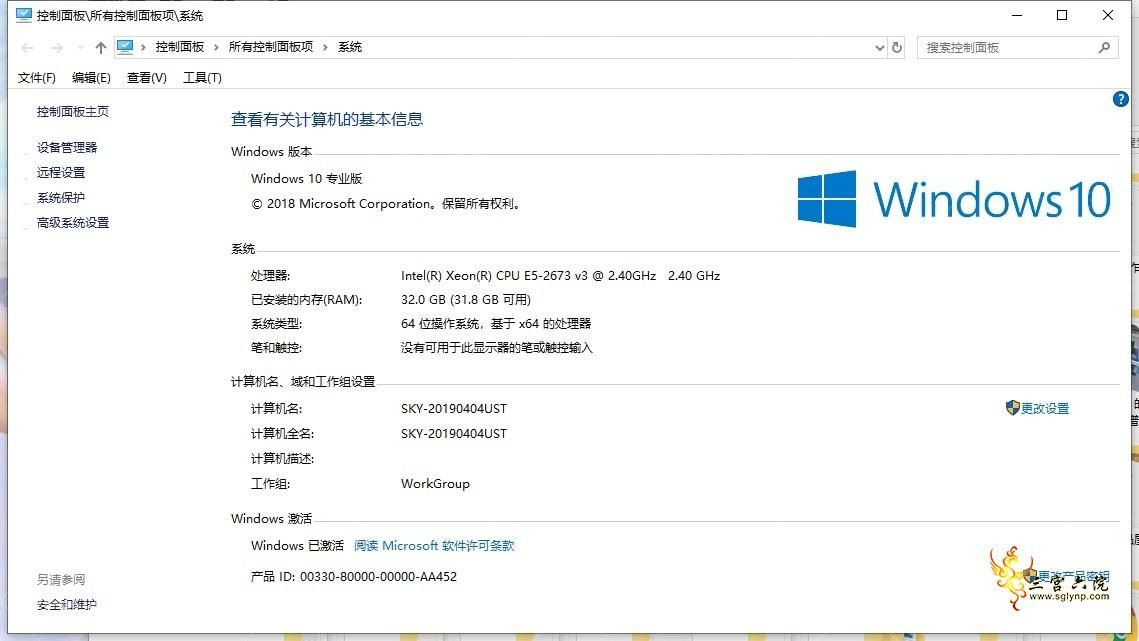Go to 控制面板主页
Image resolution: width=1139 pixels, height=641 pixels.
click(x=73, y=112)
